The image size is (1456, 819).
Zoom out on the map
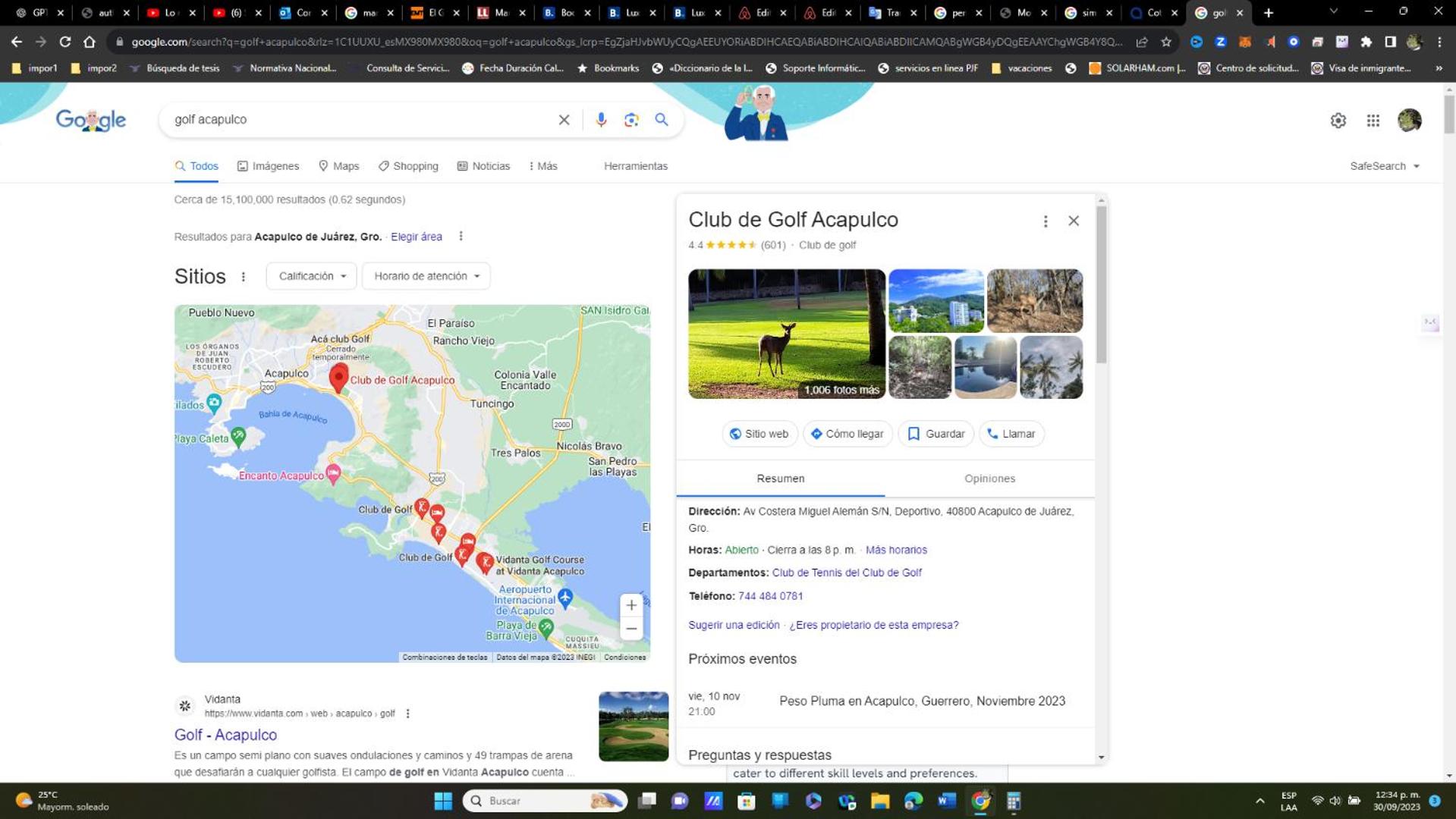pyautogui.click(x=631, y=629)
